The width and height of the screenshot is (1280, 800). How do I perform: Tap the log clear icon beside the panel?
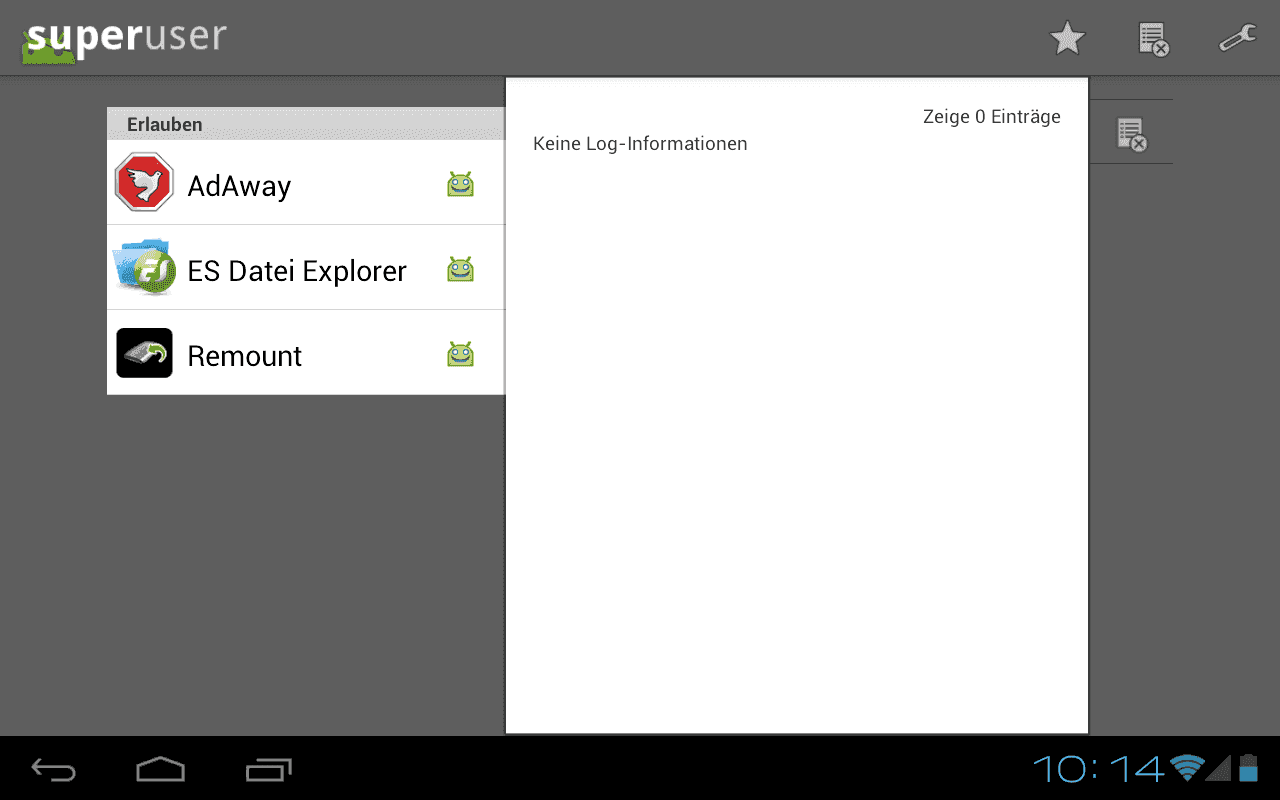click(x=1131, y=134)
